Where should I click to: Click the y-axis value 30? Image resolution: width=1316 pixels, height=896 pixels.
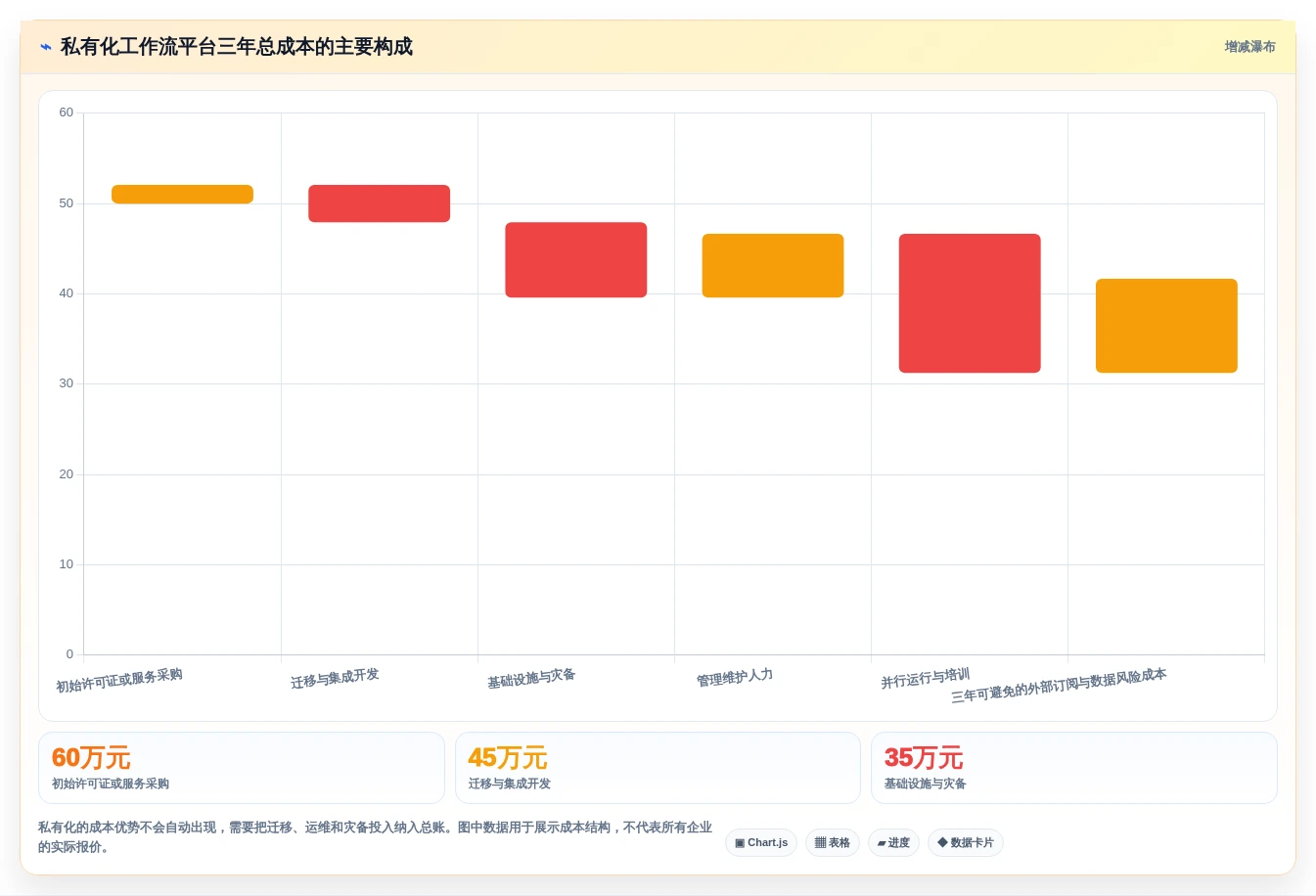tap(66, 383)
